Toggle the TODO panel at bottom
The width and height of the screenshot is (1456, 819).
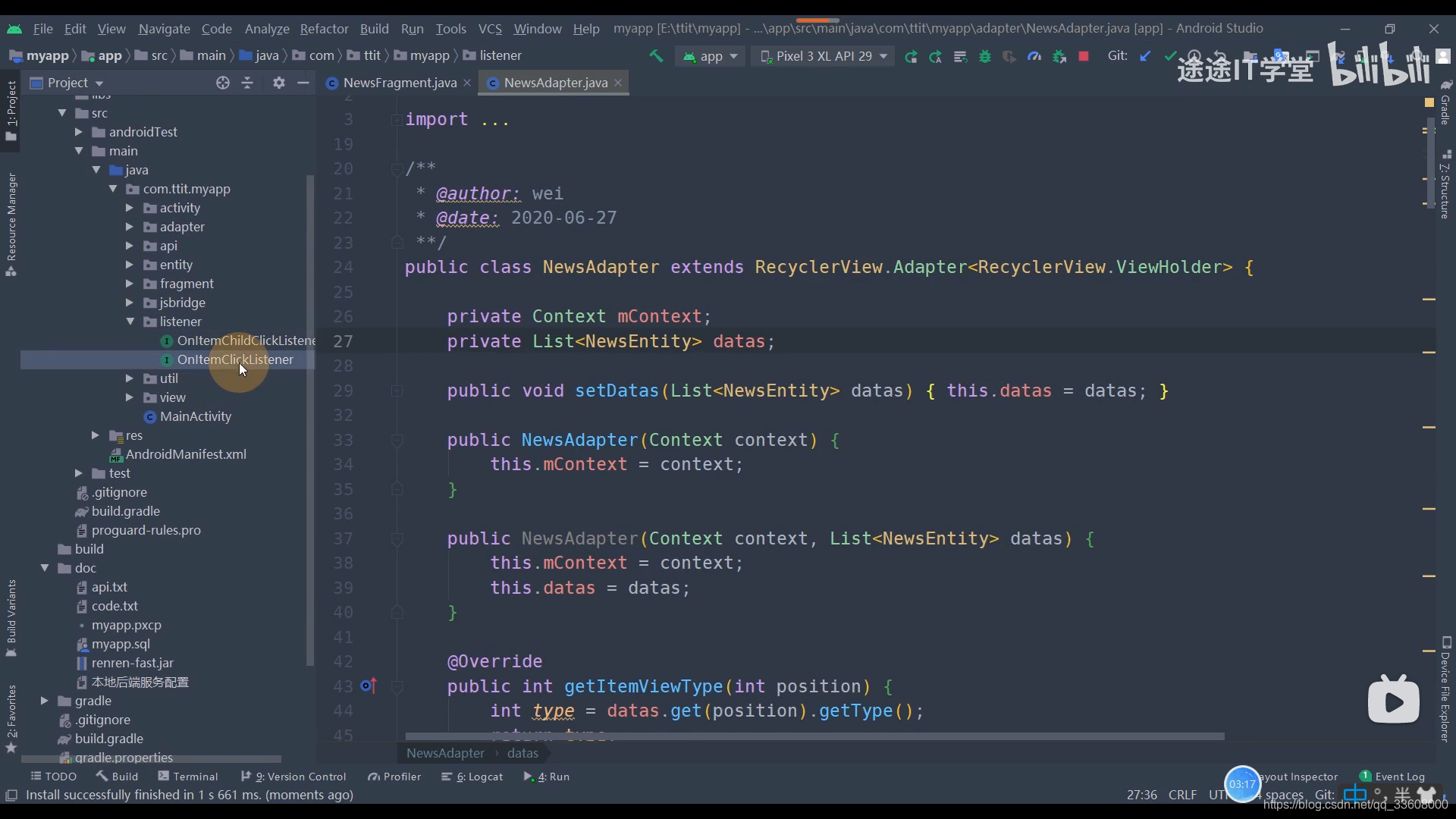click(x=53, y=776)
